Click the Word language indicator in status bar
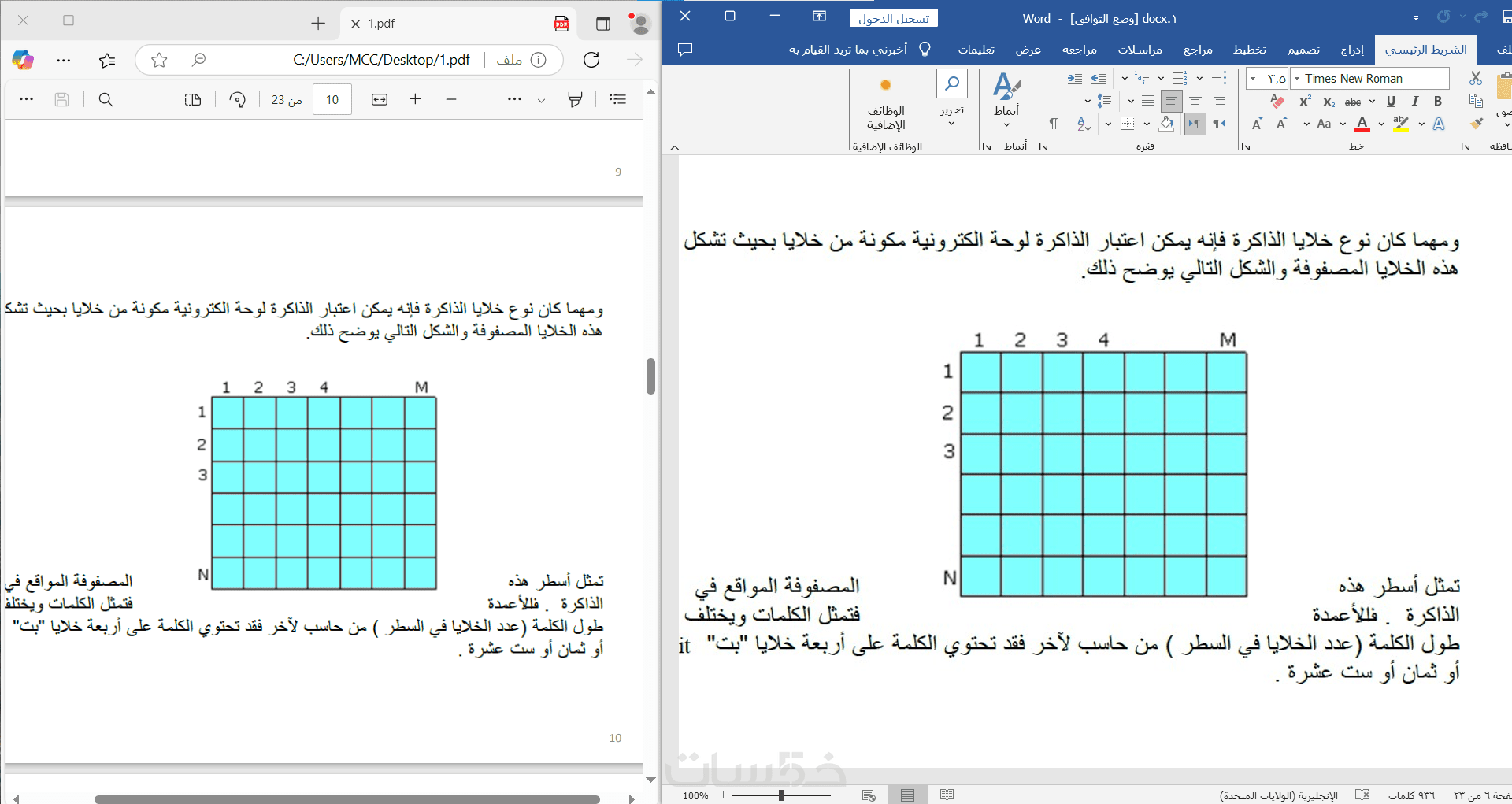This screenshot has width=1512, height=804. coord(1279,795)
